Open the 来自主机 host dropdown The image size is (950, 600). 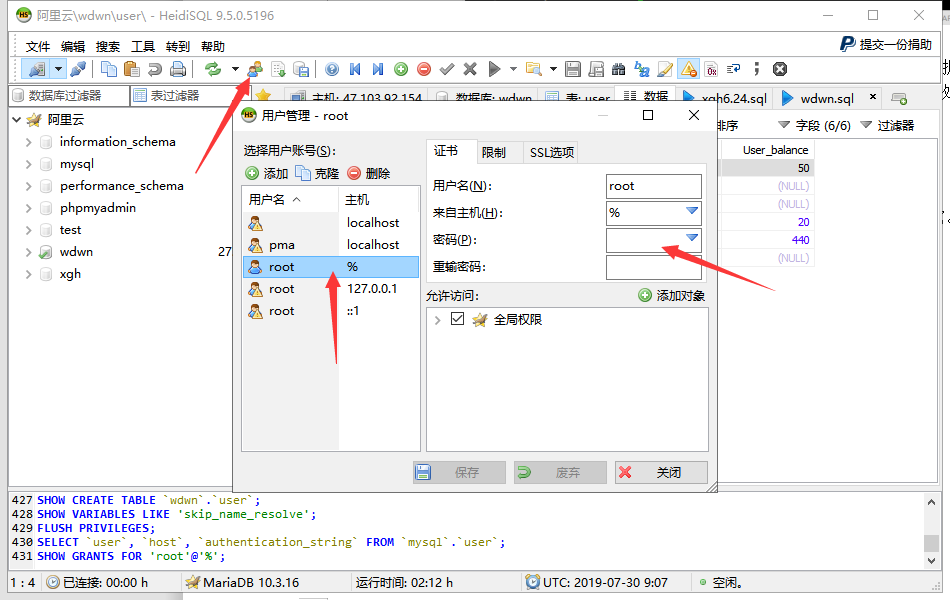pyautogui.click(x=692, y=212)
